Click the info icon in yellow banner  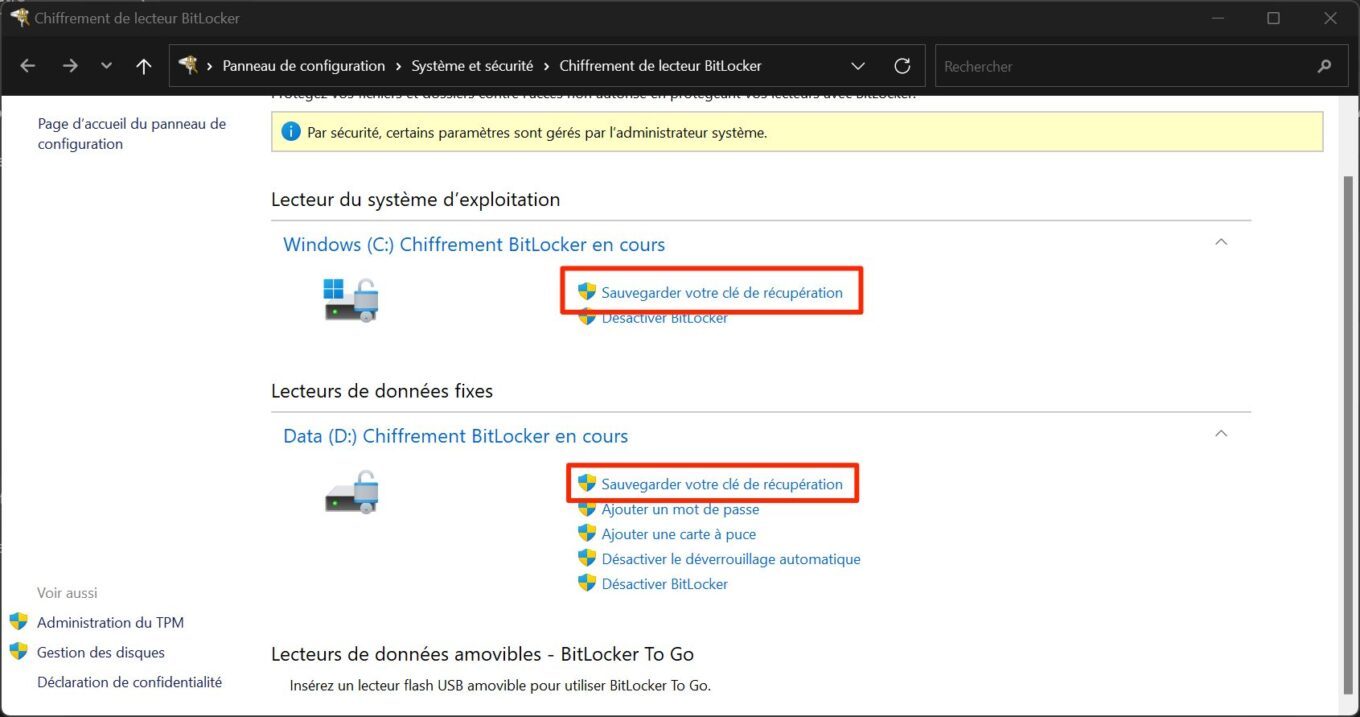point(291,132)
